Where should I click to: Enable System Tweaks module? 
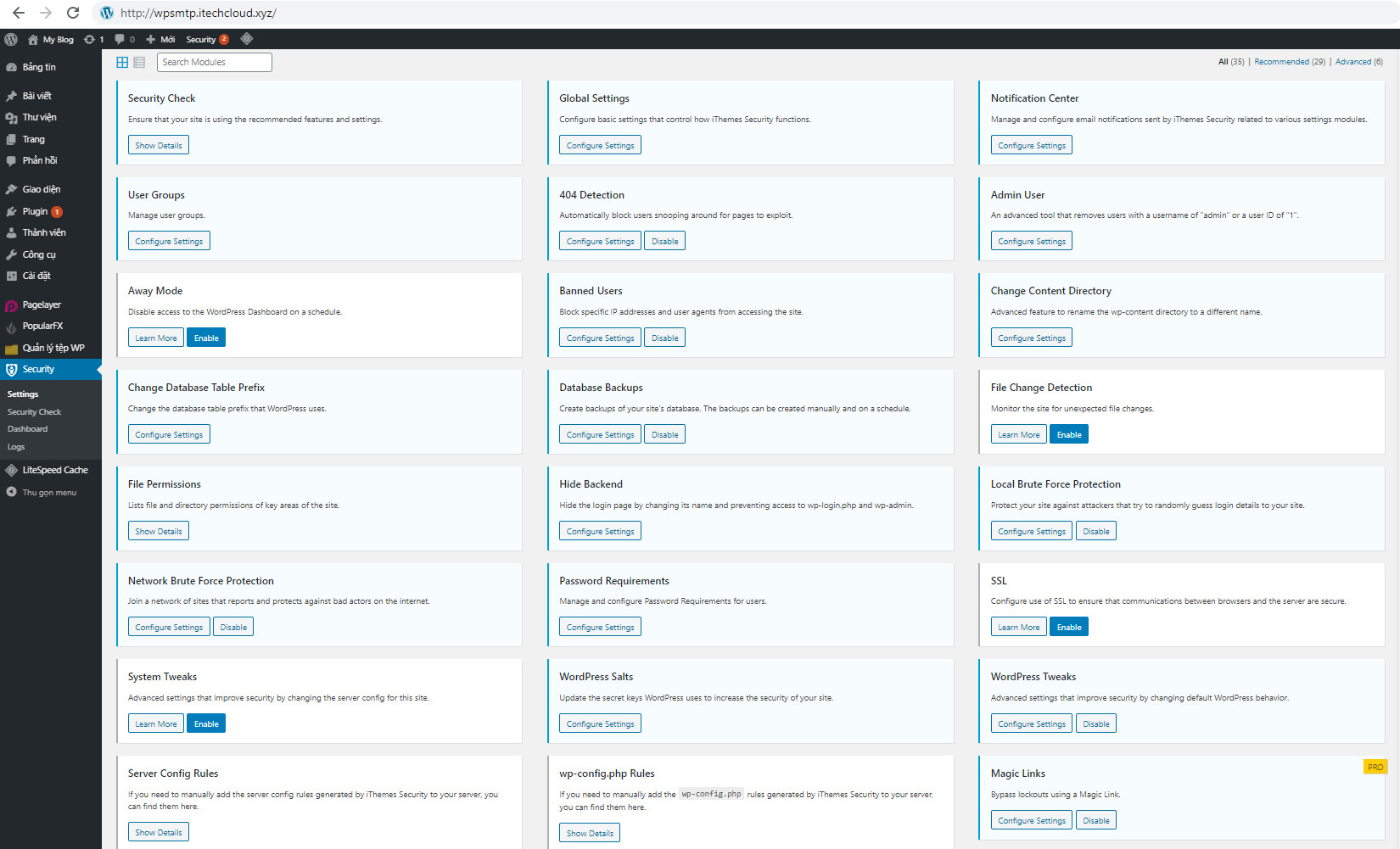click(x=206, y=723)
